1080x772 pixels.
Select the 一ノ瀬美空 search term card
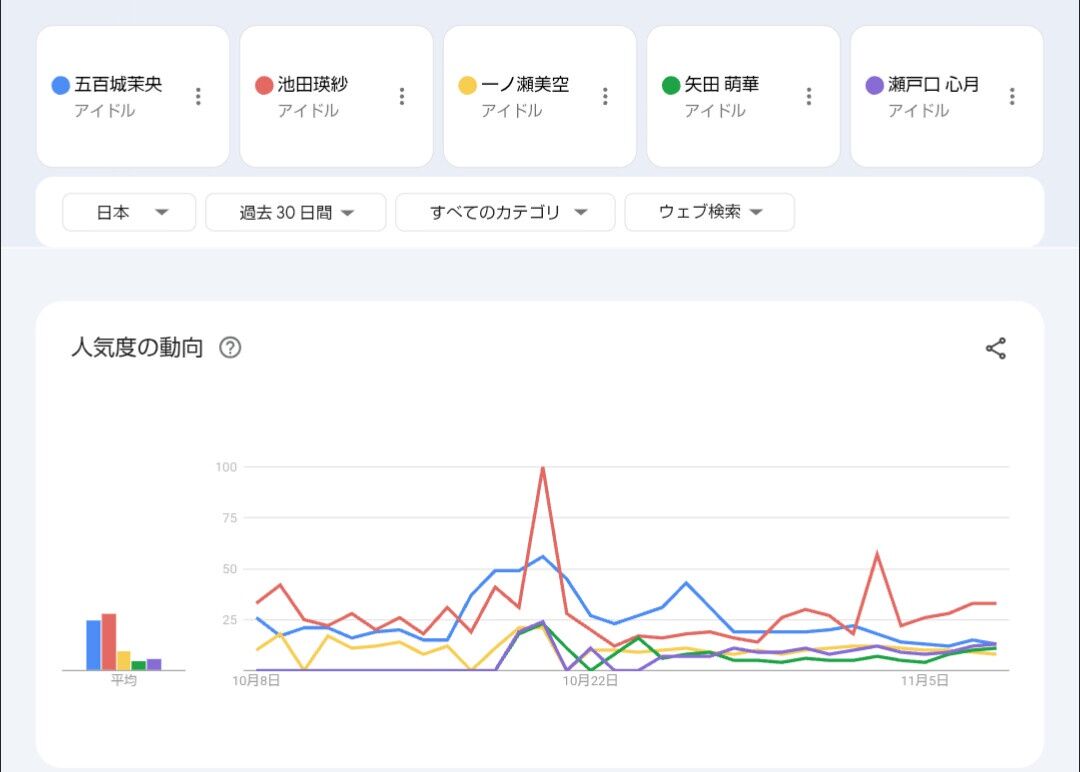(525, 96)
